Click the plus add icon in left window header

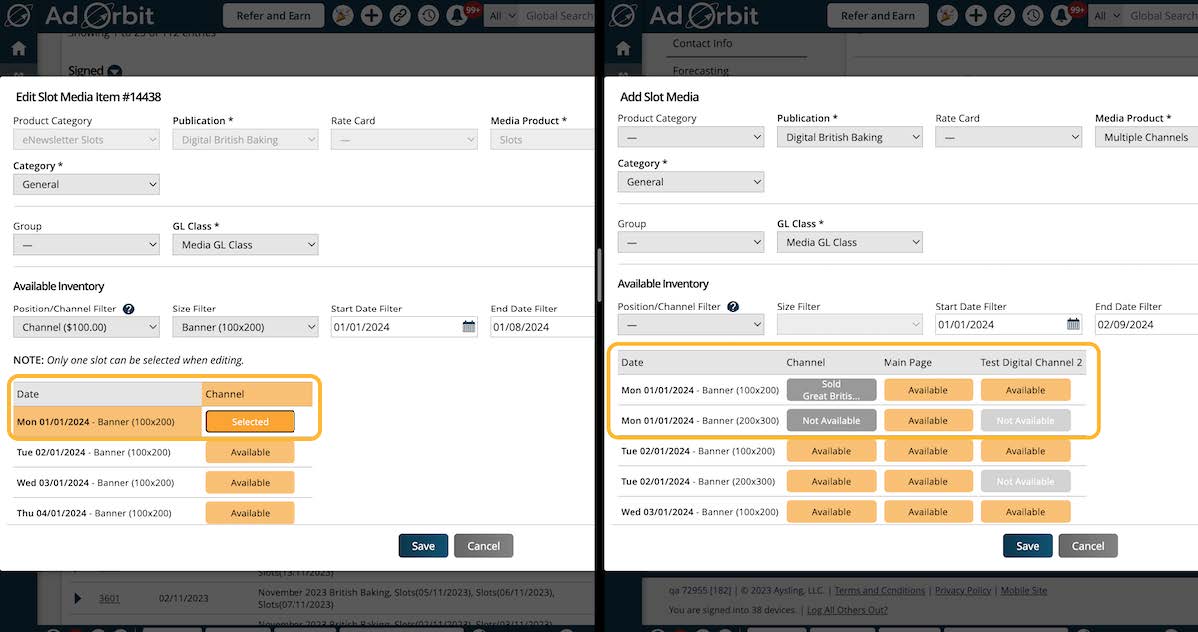371,15
